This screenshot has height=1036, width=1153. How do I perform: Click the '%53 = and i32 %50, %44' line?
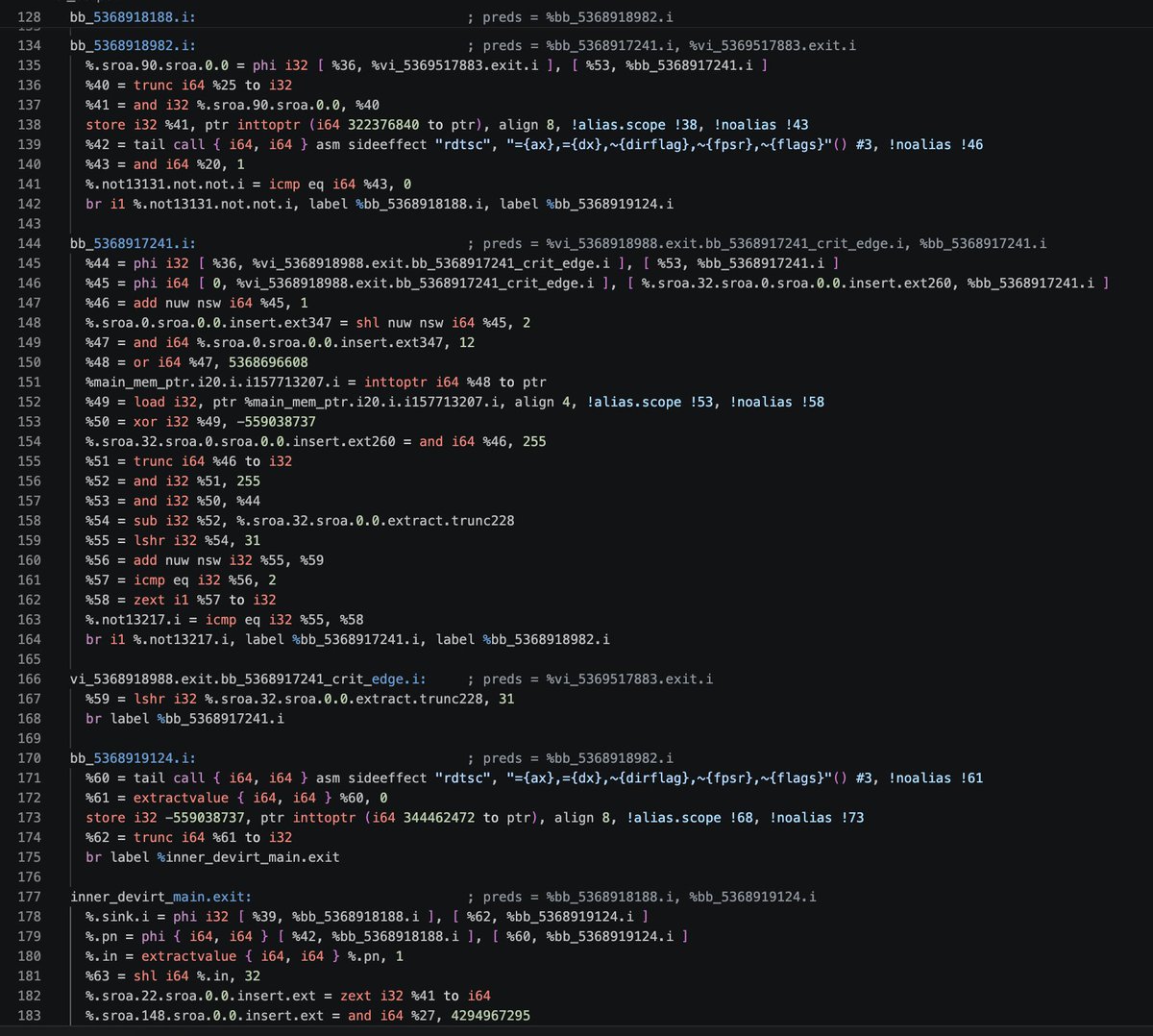tap(173, 501)
